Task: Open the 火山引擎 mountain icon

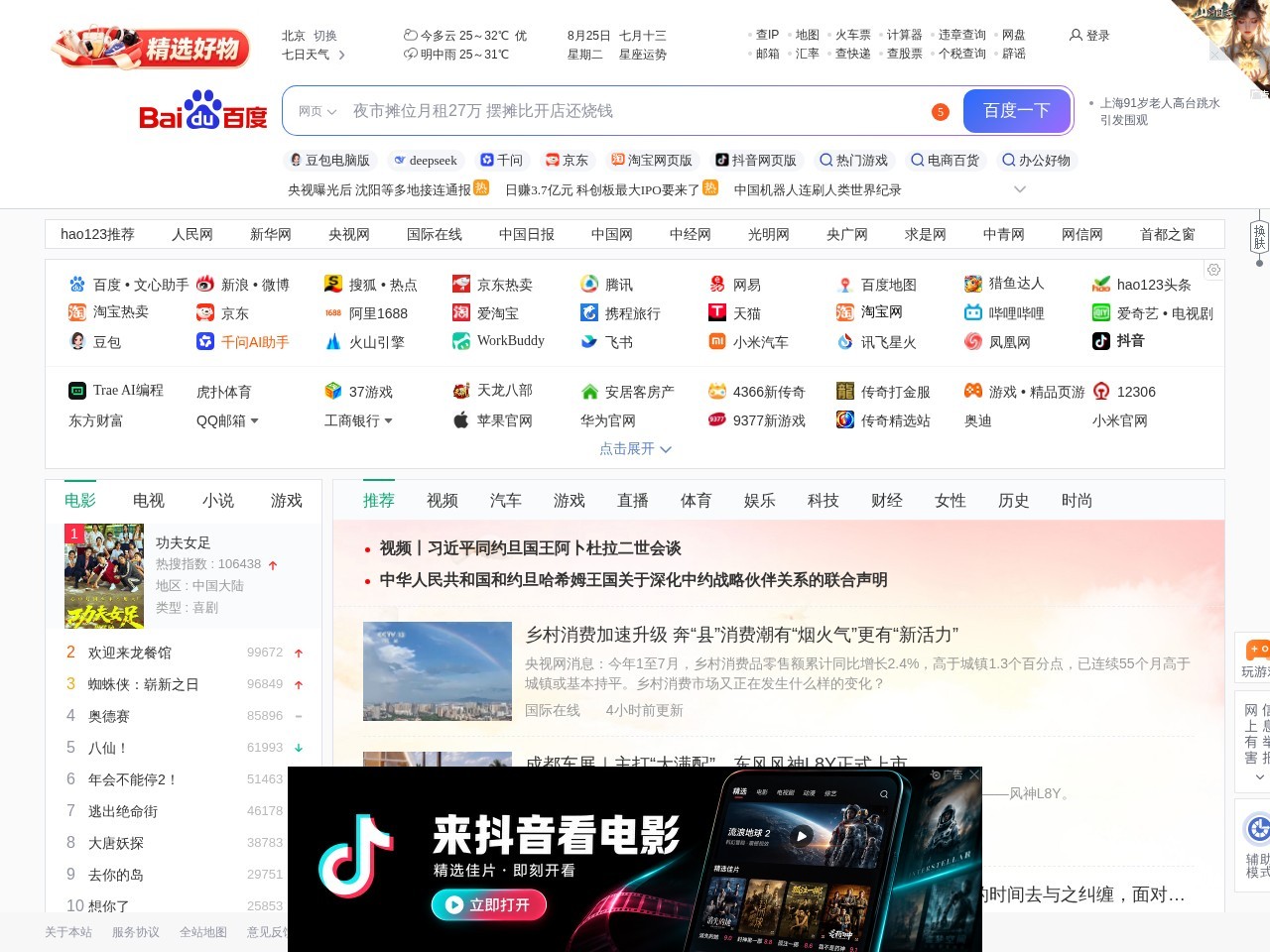Action: [x=333, y=341]
